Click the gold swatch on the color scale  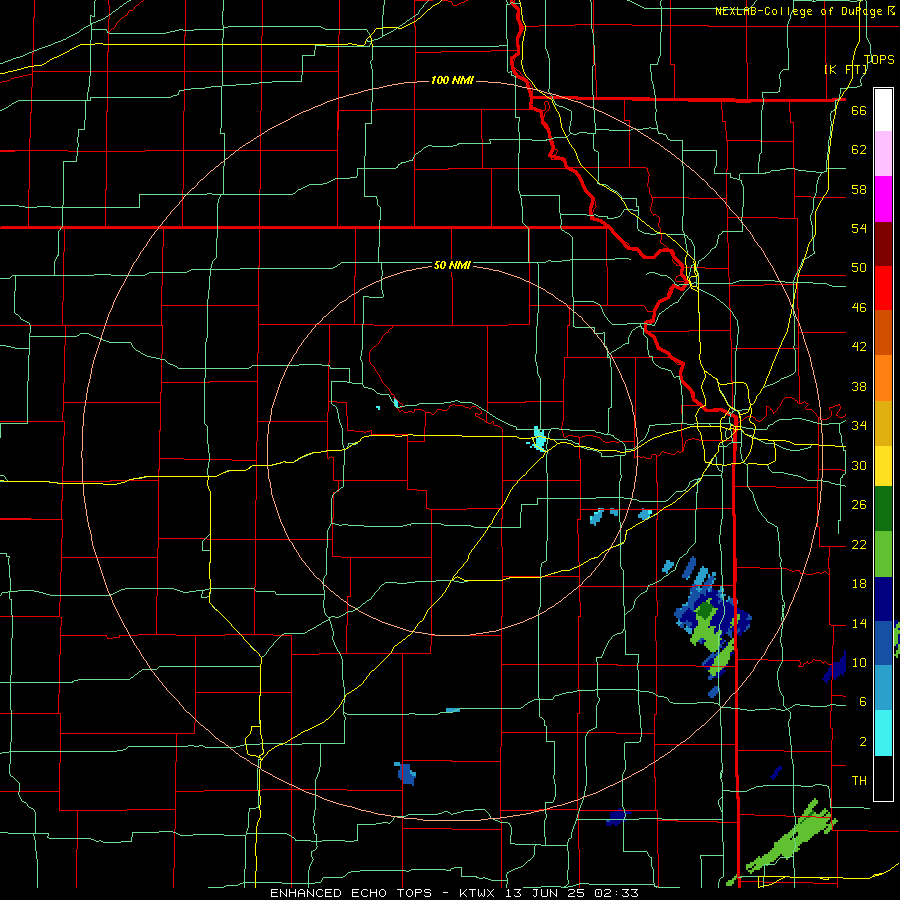point(883,424)
